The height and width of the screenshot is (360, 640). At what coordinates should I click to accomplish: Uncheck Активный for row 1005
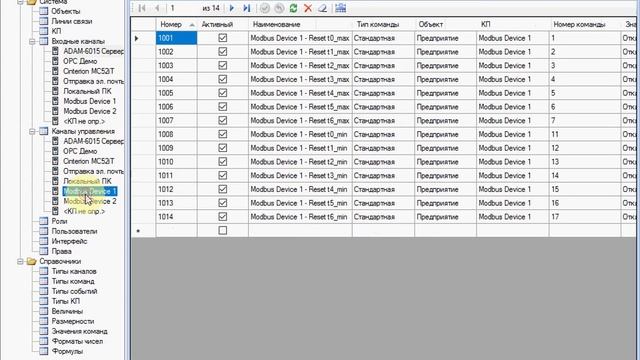click(x=222, y=93)
